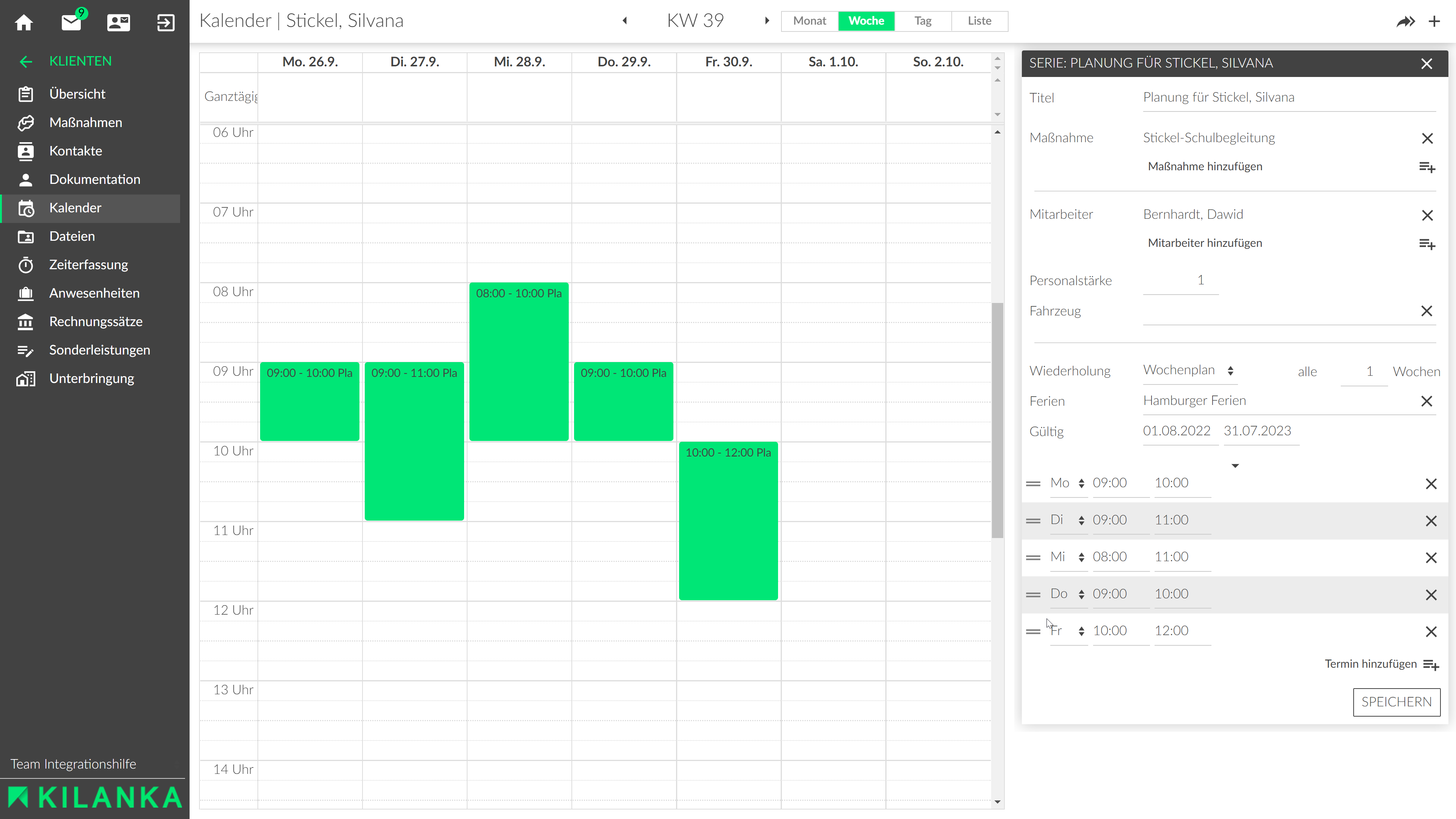
Task: Click the share/forward arrow icon
Action: [1406, 22]
